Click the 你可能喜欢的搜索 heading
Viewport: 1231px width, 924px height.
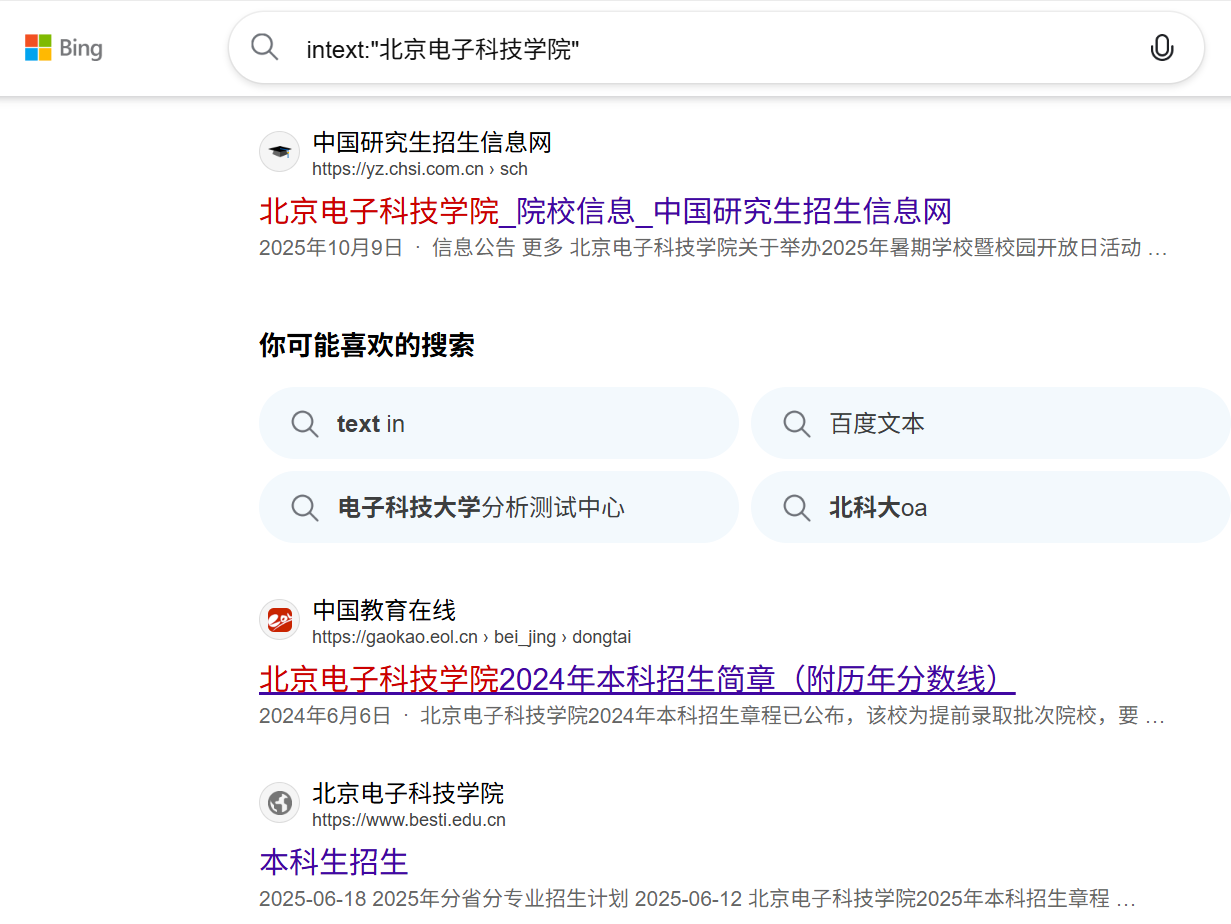click(367, 346)
